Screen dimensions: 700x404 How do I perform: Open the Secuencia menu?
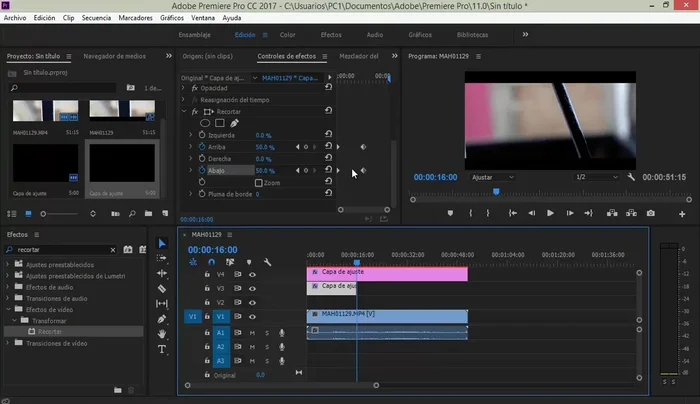point(97,18)
